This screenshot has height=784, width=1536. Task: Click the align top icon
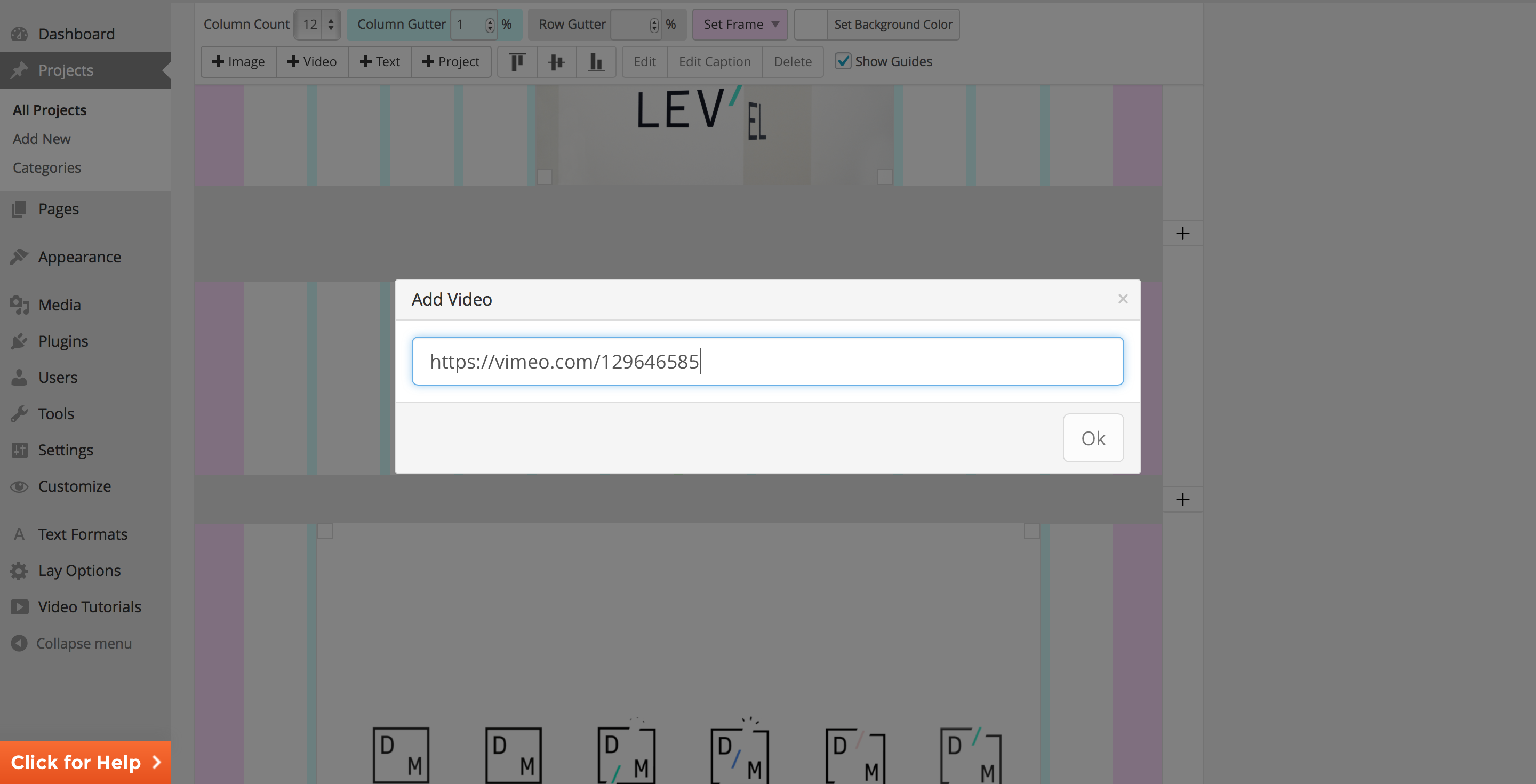(x=517, y=62)
